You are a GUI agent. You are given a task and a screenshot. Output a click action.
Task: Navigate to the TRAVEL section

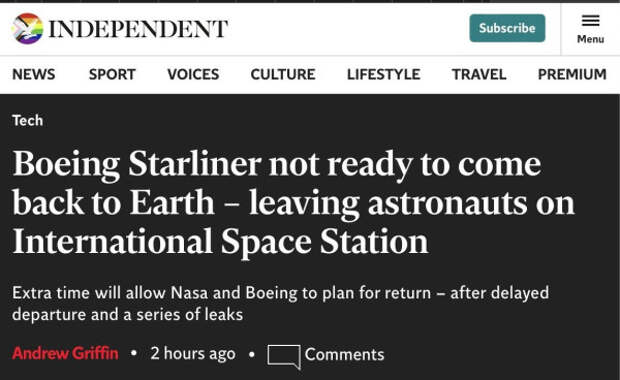pos(479,74)
